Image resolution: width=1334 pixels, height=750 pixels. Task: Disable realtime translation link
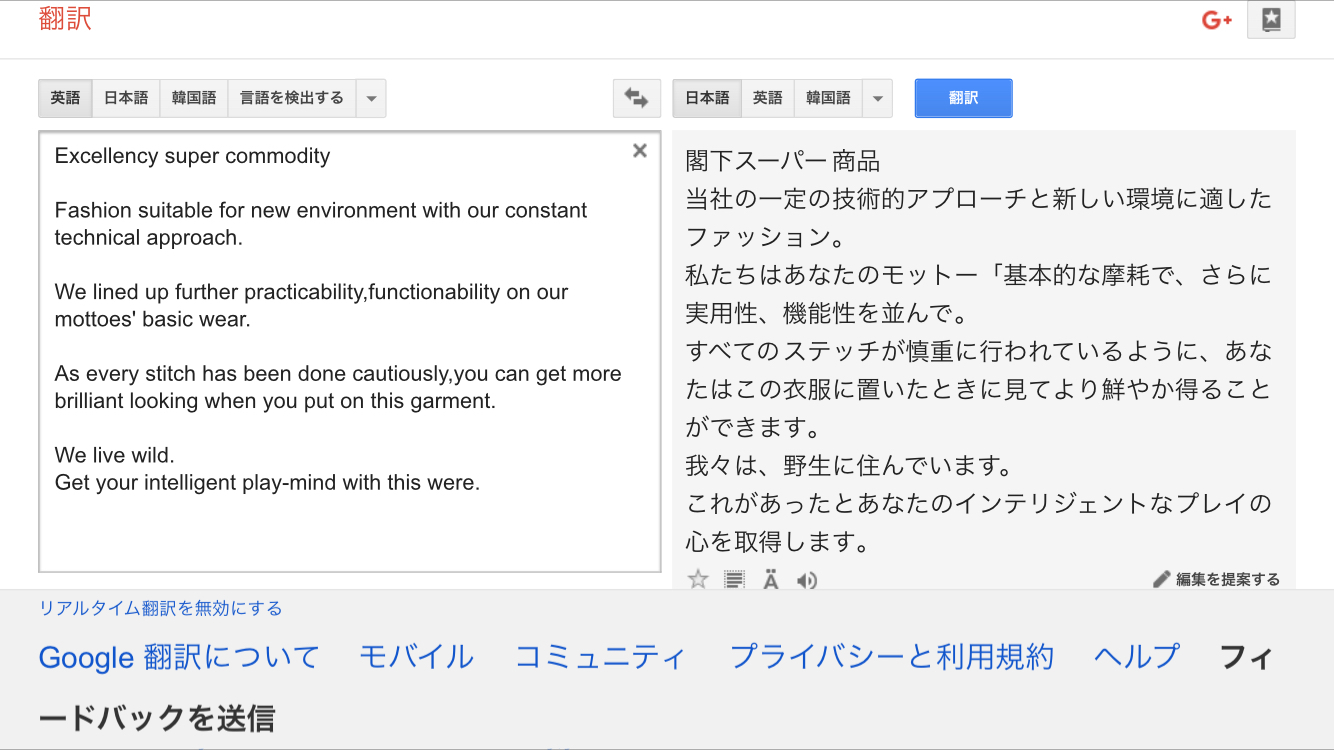160,608
